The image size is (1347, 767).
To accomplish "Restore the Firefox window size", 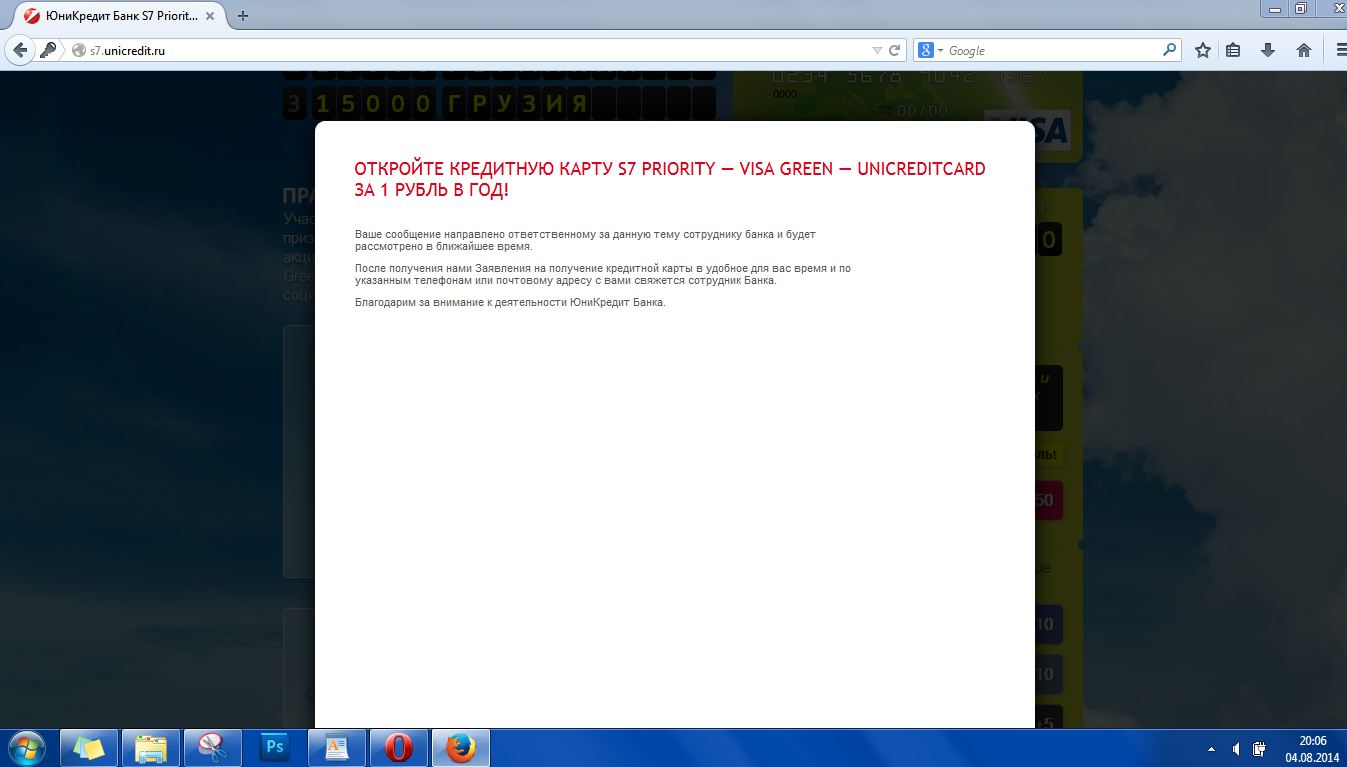I will coord(1300,8).
